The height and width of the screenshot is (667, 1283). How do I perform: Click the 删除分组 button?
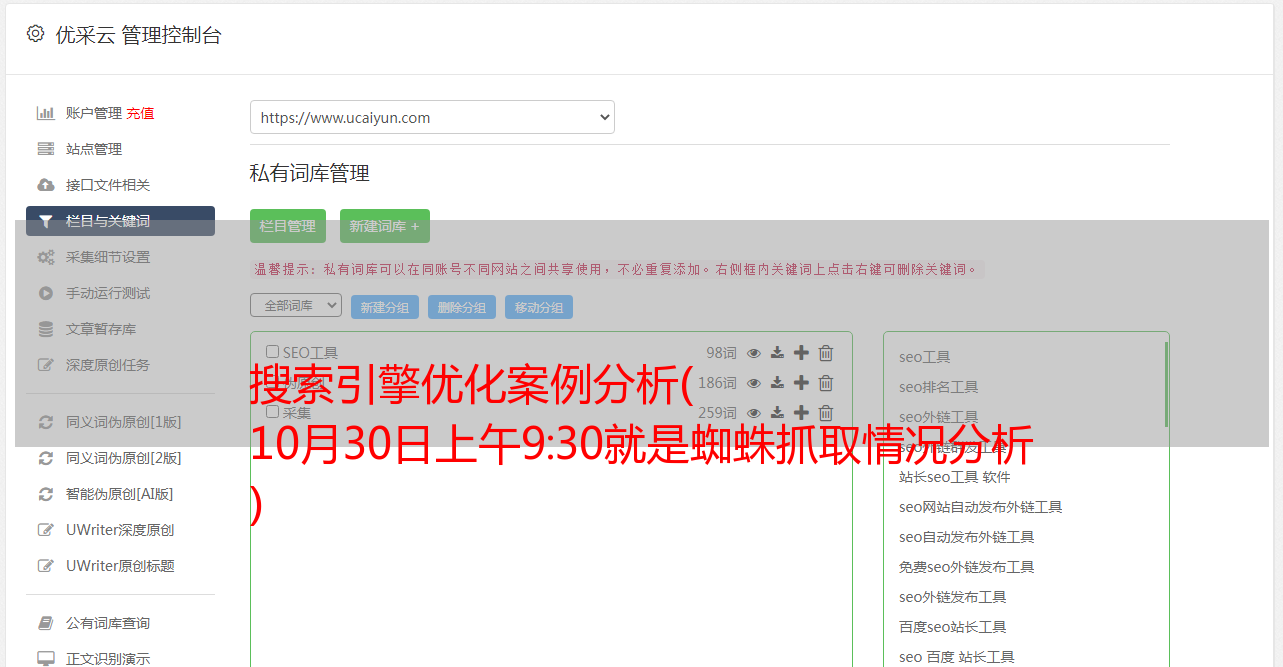pos(462,307)
